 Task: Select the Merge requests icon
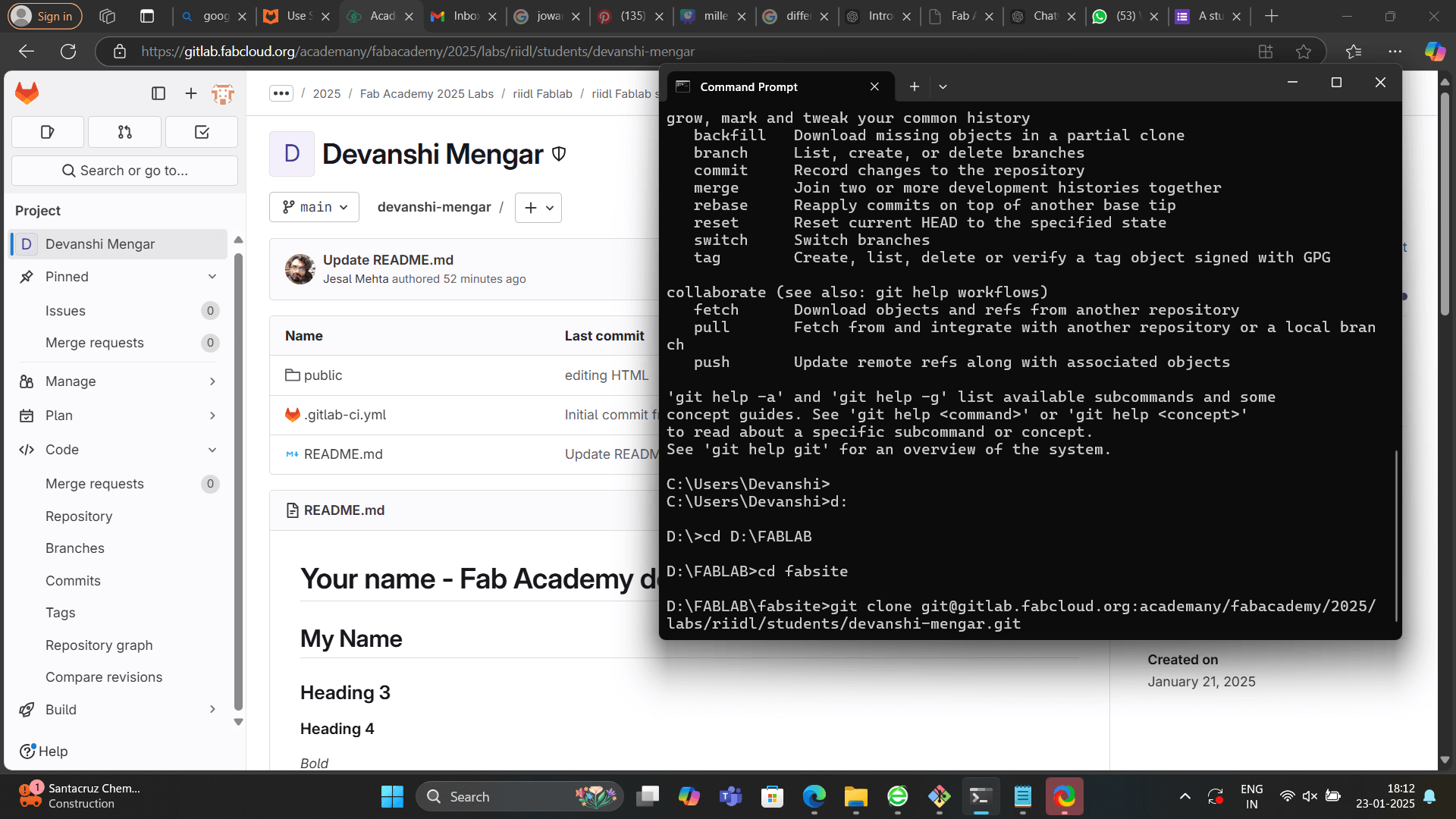(x=124, y=132)
